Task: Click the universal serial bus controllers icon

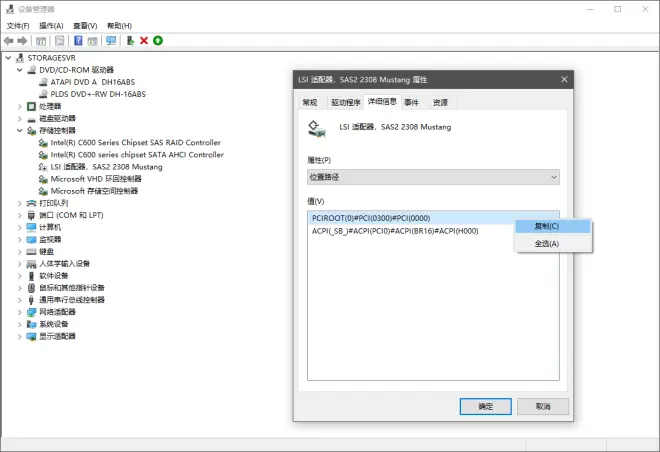Action: 32,300
